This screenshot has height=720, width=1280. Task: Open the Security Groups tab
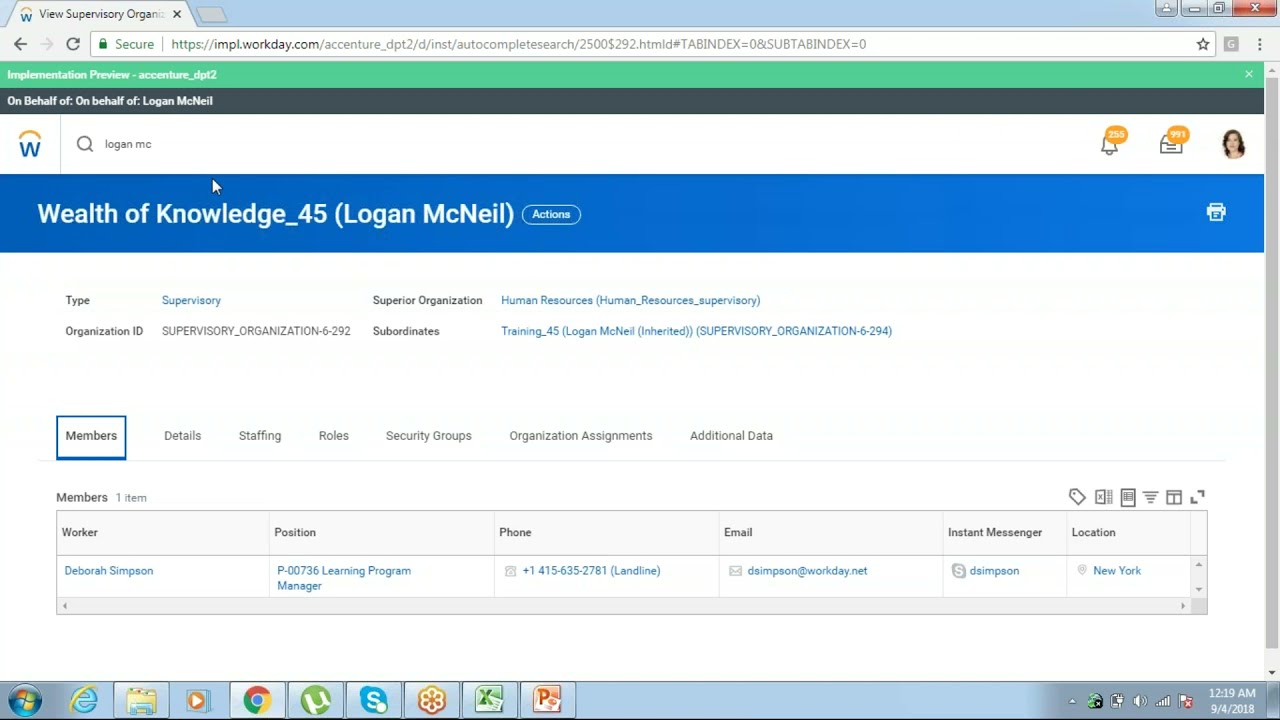pyautogui.click(x=429, y=436)
